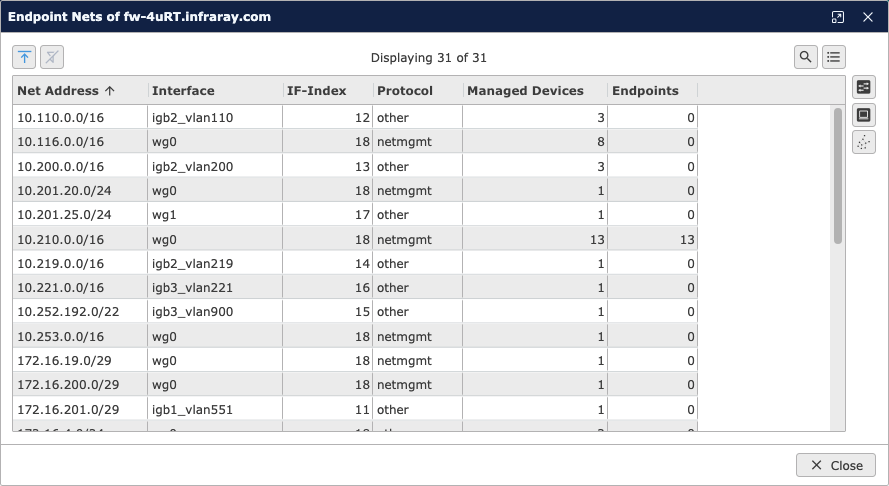Sort by IF-Index column header
The width and height of the screenshot is (889, 486).
tap(315, 91)
